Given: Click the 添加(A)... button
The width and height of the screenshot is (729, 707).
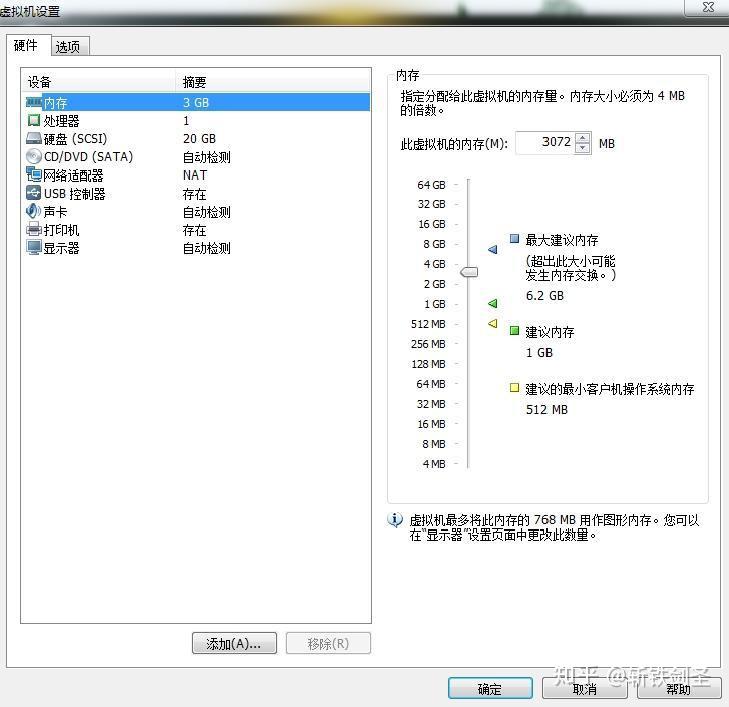Looking at the screenshot, I should (234, 643).
